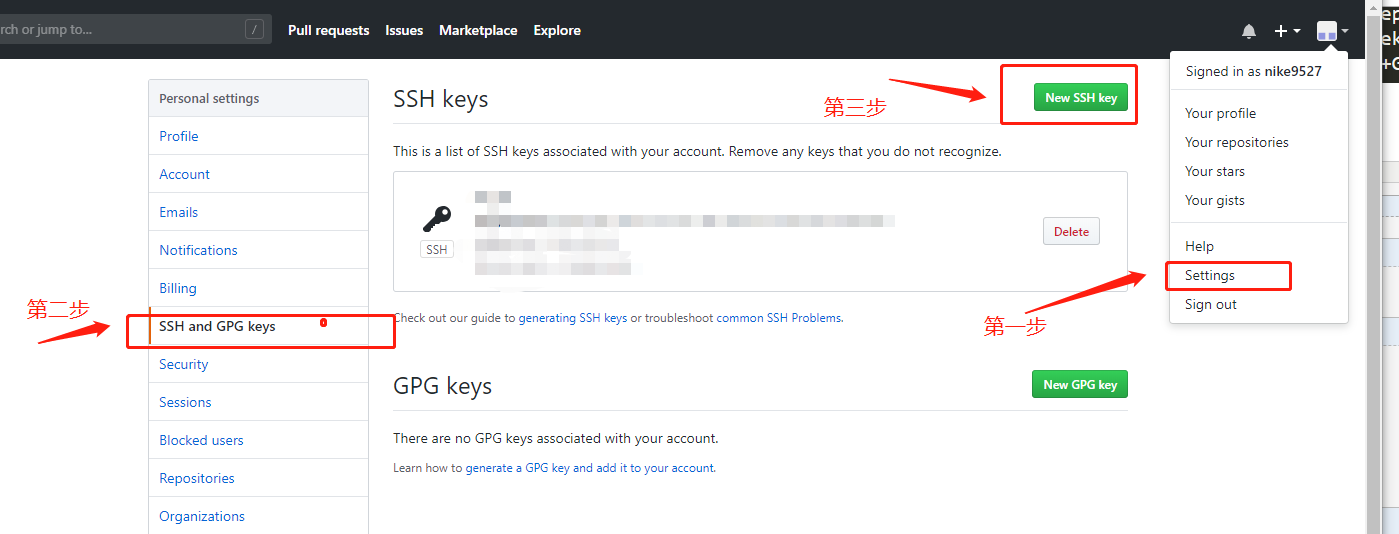Open the user avatar menu
Image resolution: width=1399 pixels, height=534 pixels.
click(x=1332, y=31)
